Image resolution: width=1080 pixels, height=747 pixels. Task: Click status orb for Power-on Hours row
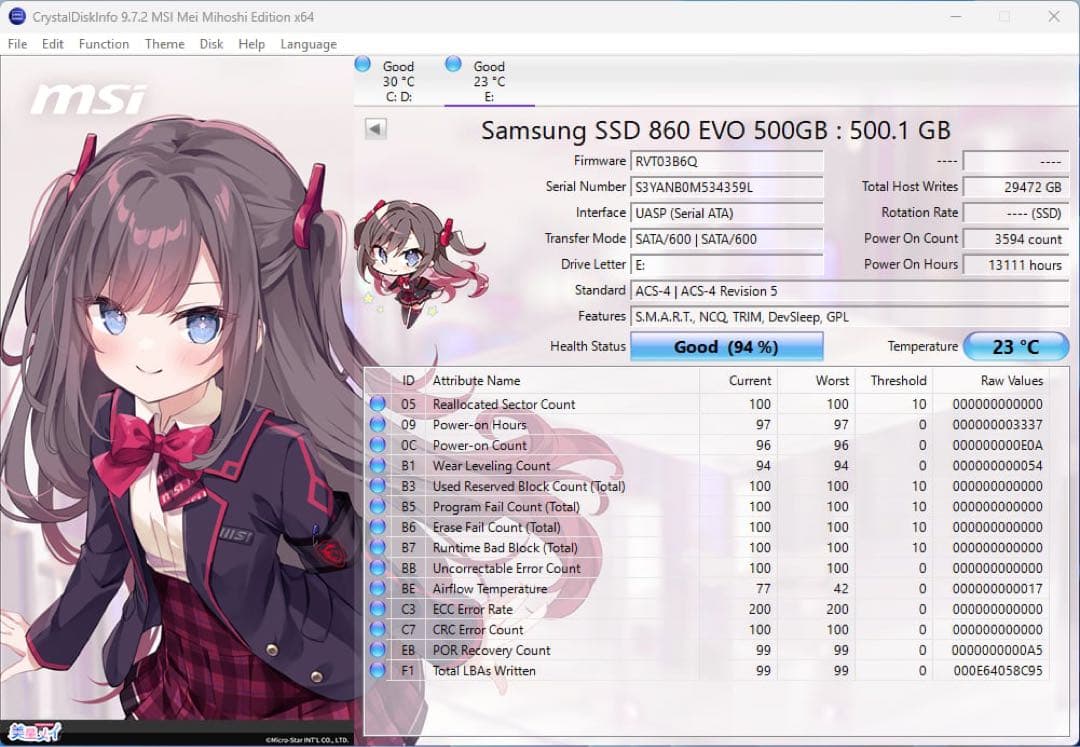click(x=377, y=424)
